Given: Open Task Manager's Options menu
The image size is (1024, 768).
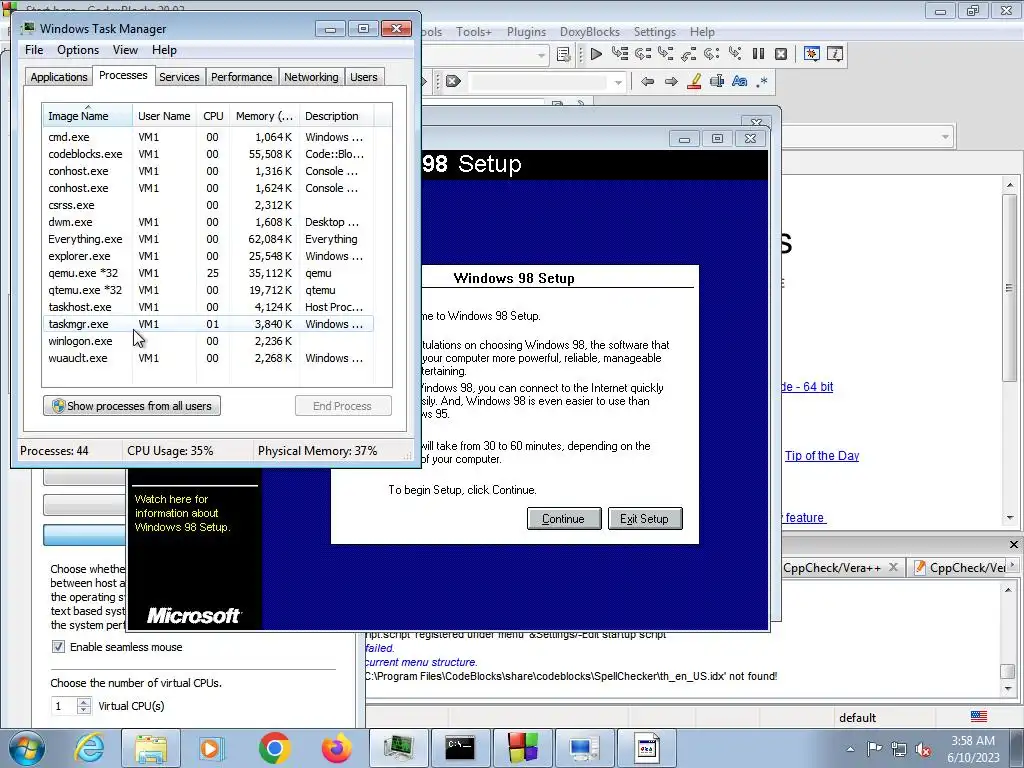Looking at the screenshot, I should [78, 50].
